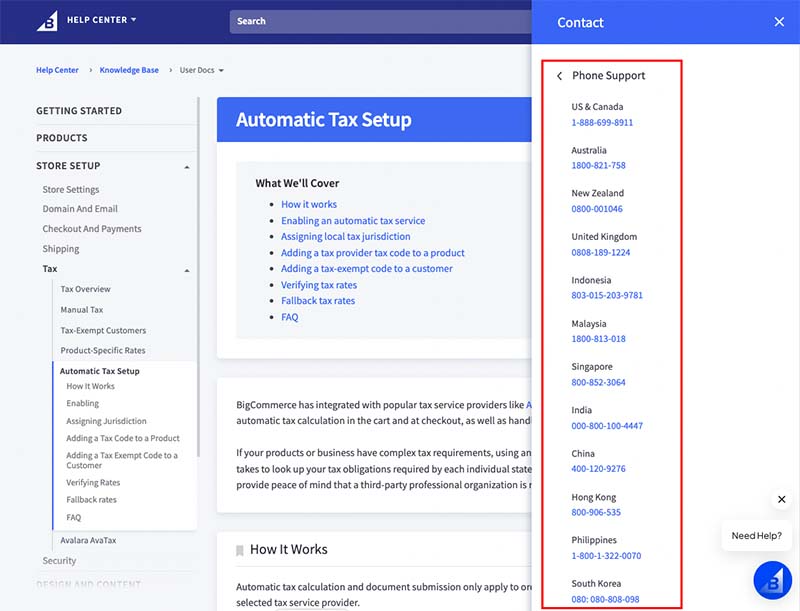Click FAQ link in What We'll Cover

pos(289,317)
